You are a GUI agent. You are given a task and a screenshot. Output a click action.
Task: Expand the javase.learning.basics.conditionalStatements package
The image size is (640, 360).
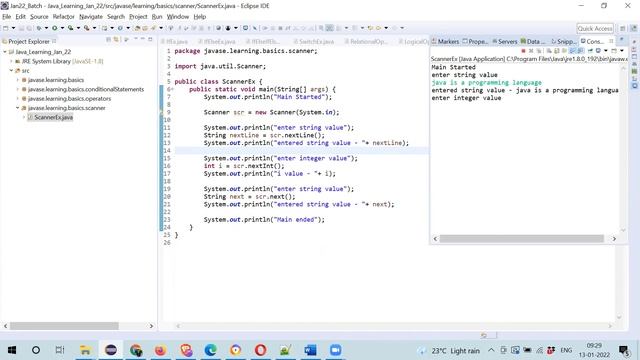pyautogui.click(x=18, y=89)
